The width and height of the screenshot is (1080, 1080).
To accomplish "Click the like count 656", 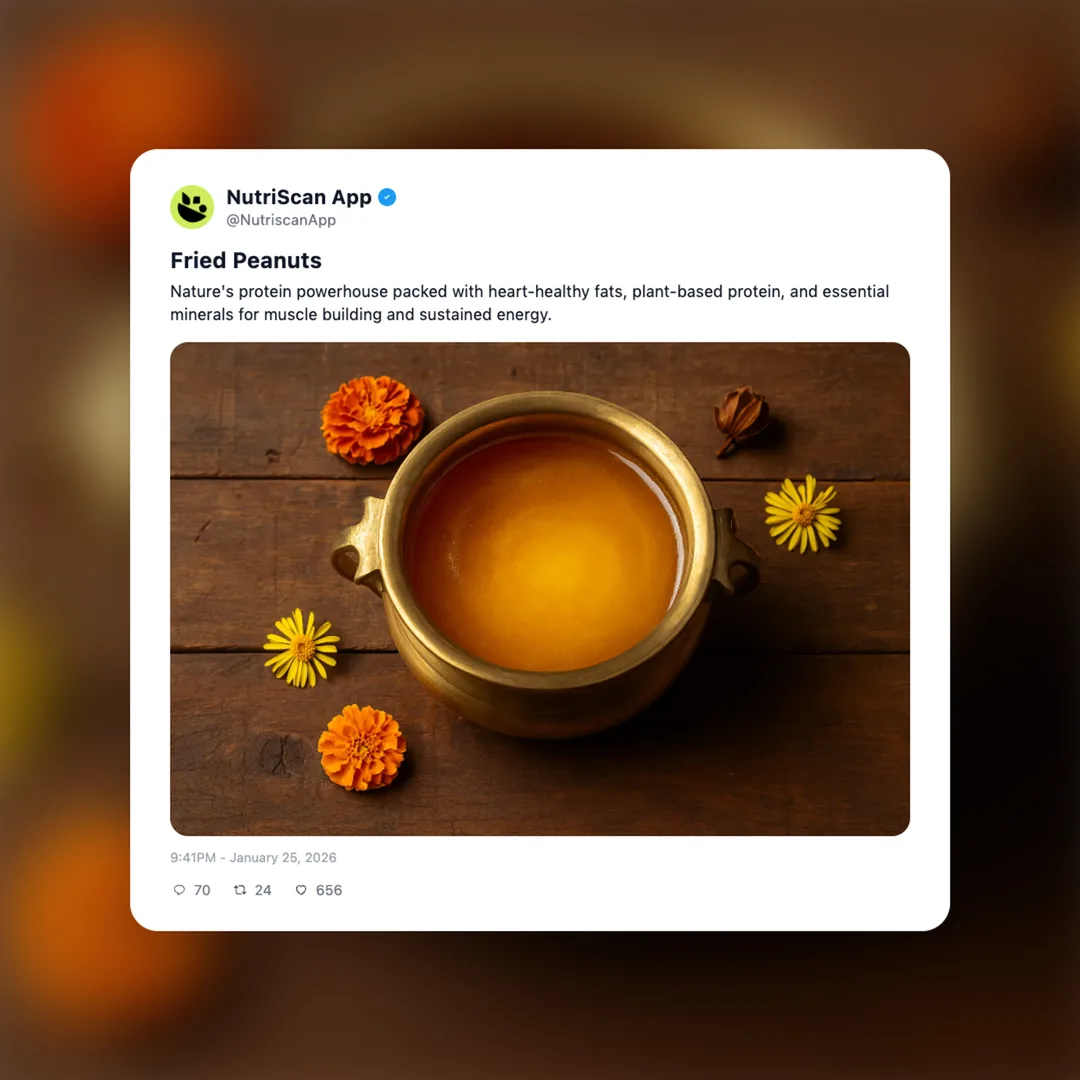I will (329, 890).
